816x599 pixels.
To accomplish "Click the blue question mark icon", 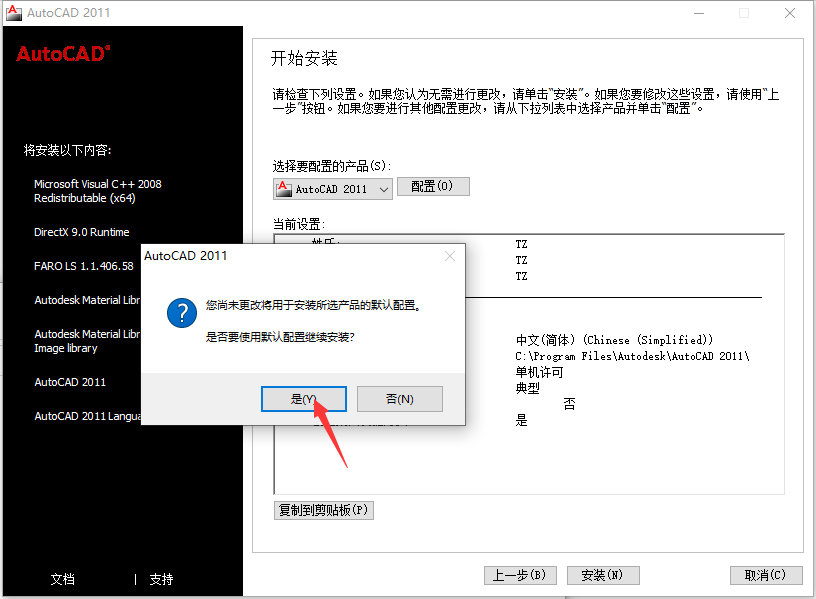I will click(182, 313).
